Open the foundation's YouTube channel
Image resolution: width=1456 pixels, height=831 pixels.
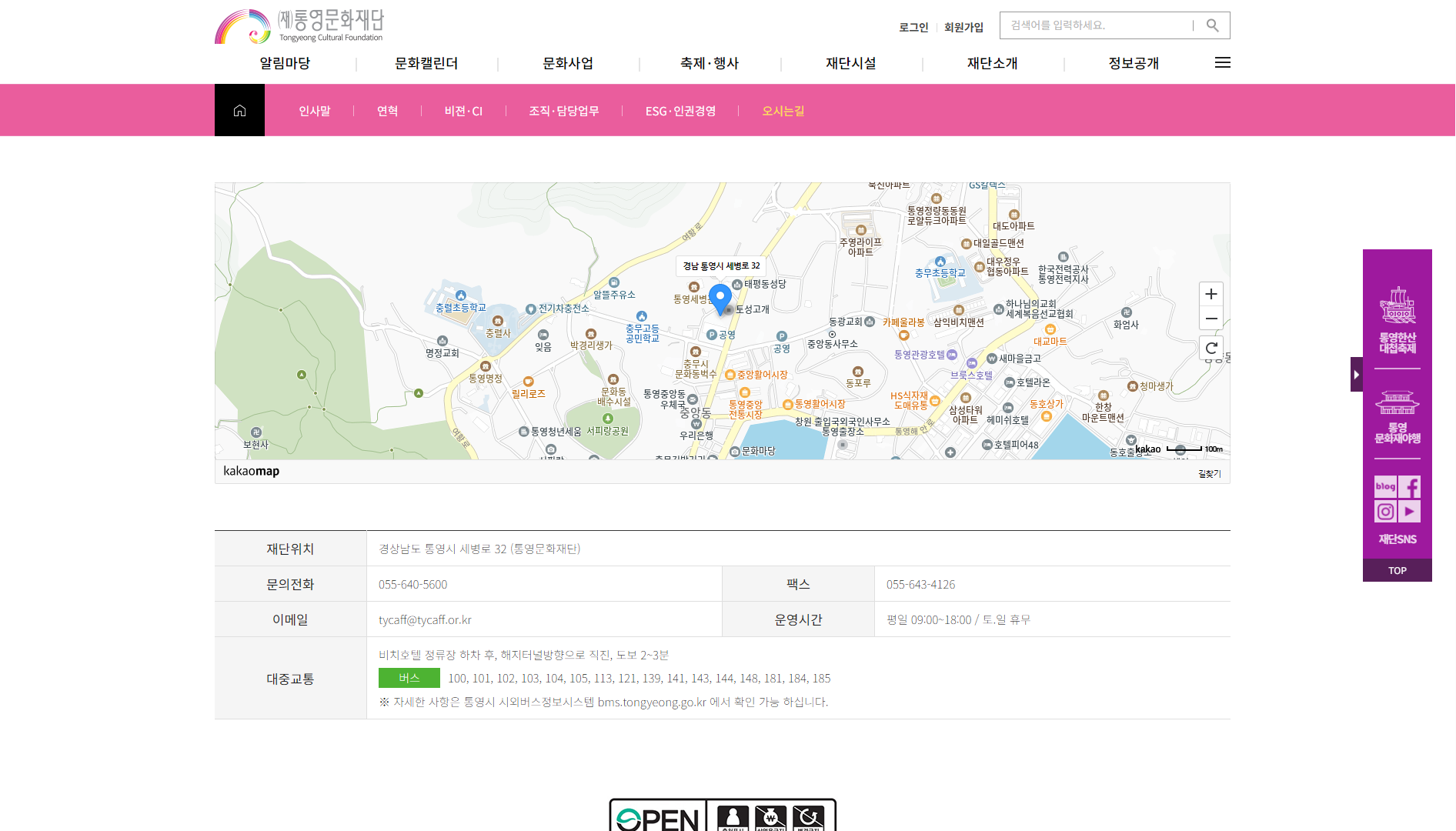click(x=1410, y=512)
